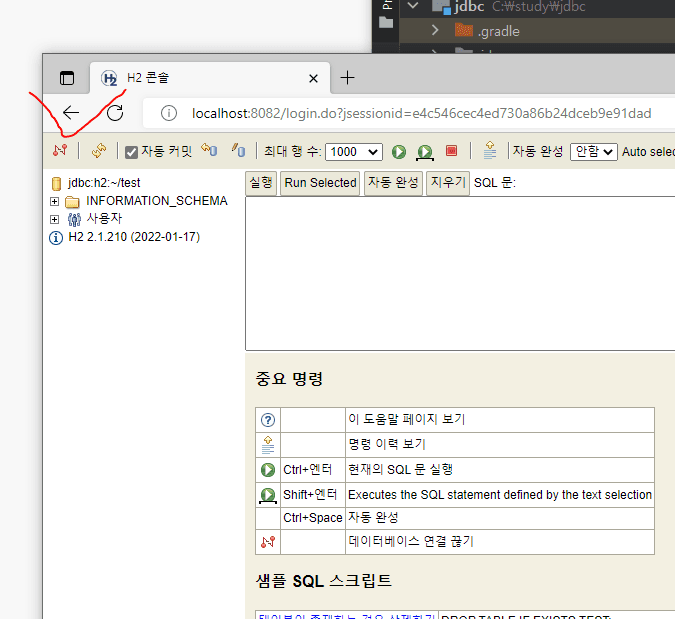The height and width of the screenshot is (619, 675).
Task: Click the rollback icon in toolbar
Action: (x=209, y=151)
